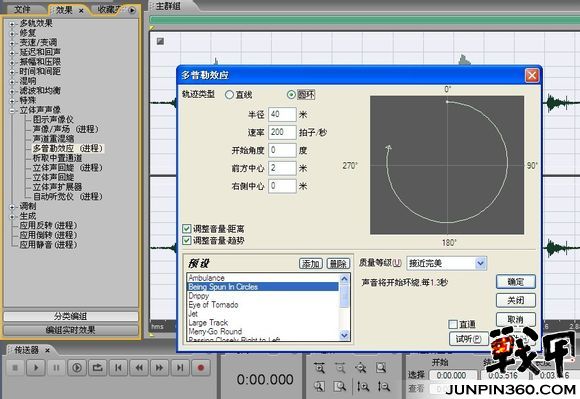
Task: Click the fast-forward button in the transport
Action: [159, 368]
